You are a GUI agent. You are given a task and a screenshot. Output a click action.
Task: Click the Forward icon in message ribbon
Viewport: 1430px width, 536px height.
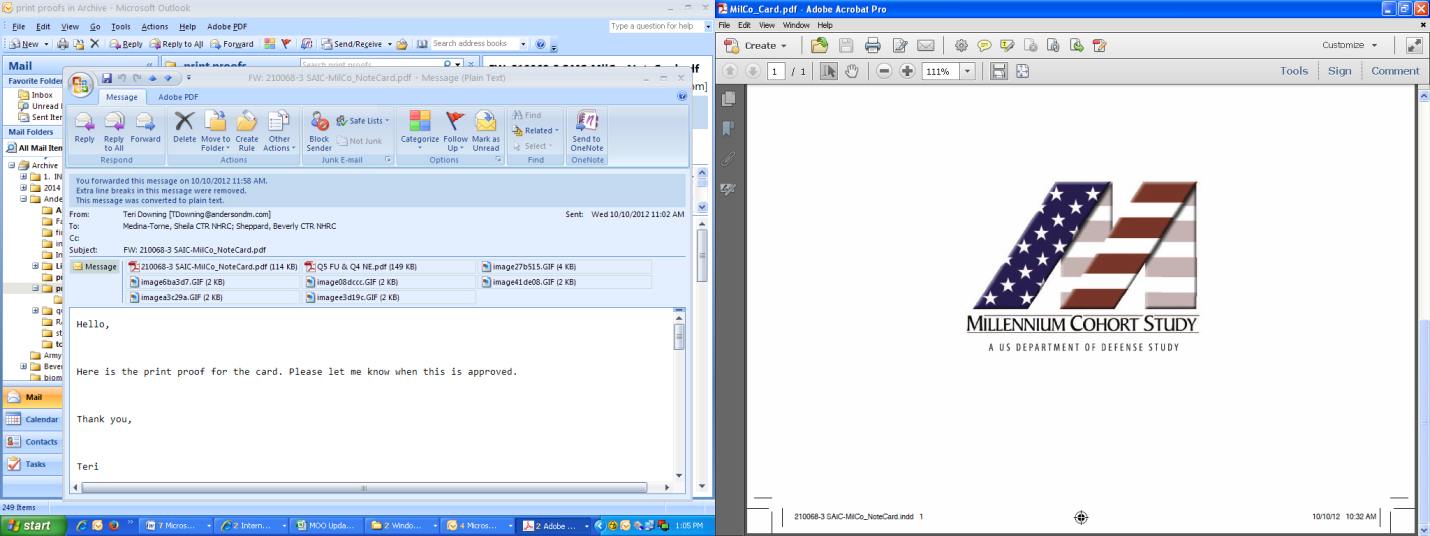pos(145,129)
